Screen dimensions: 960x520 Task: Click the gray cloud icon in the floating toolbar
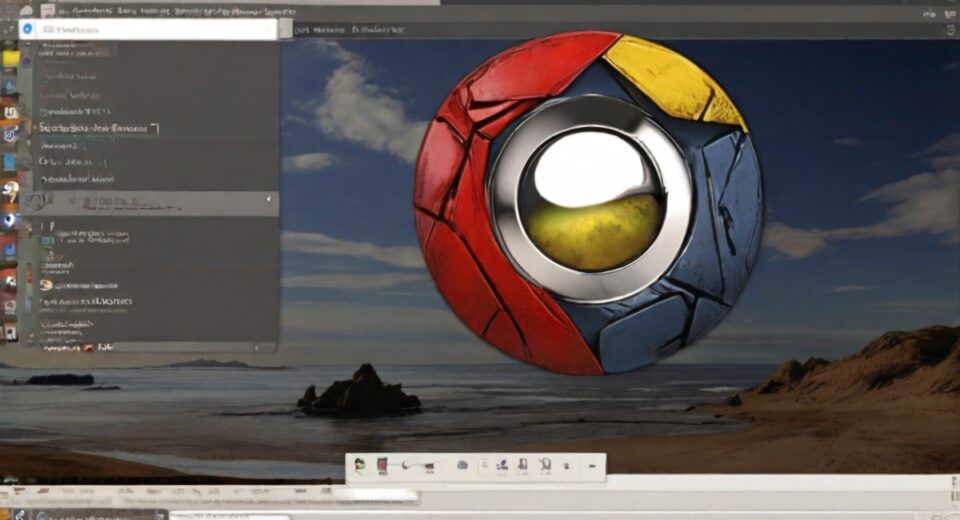point(463,465)
